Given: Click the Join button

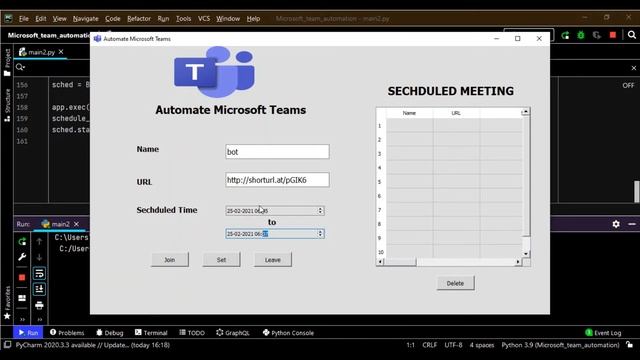Looking at the screenshot, I should pyautogui.click(x=170, y=260).
